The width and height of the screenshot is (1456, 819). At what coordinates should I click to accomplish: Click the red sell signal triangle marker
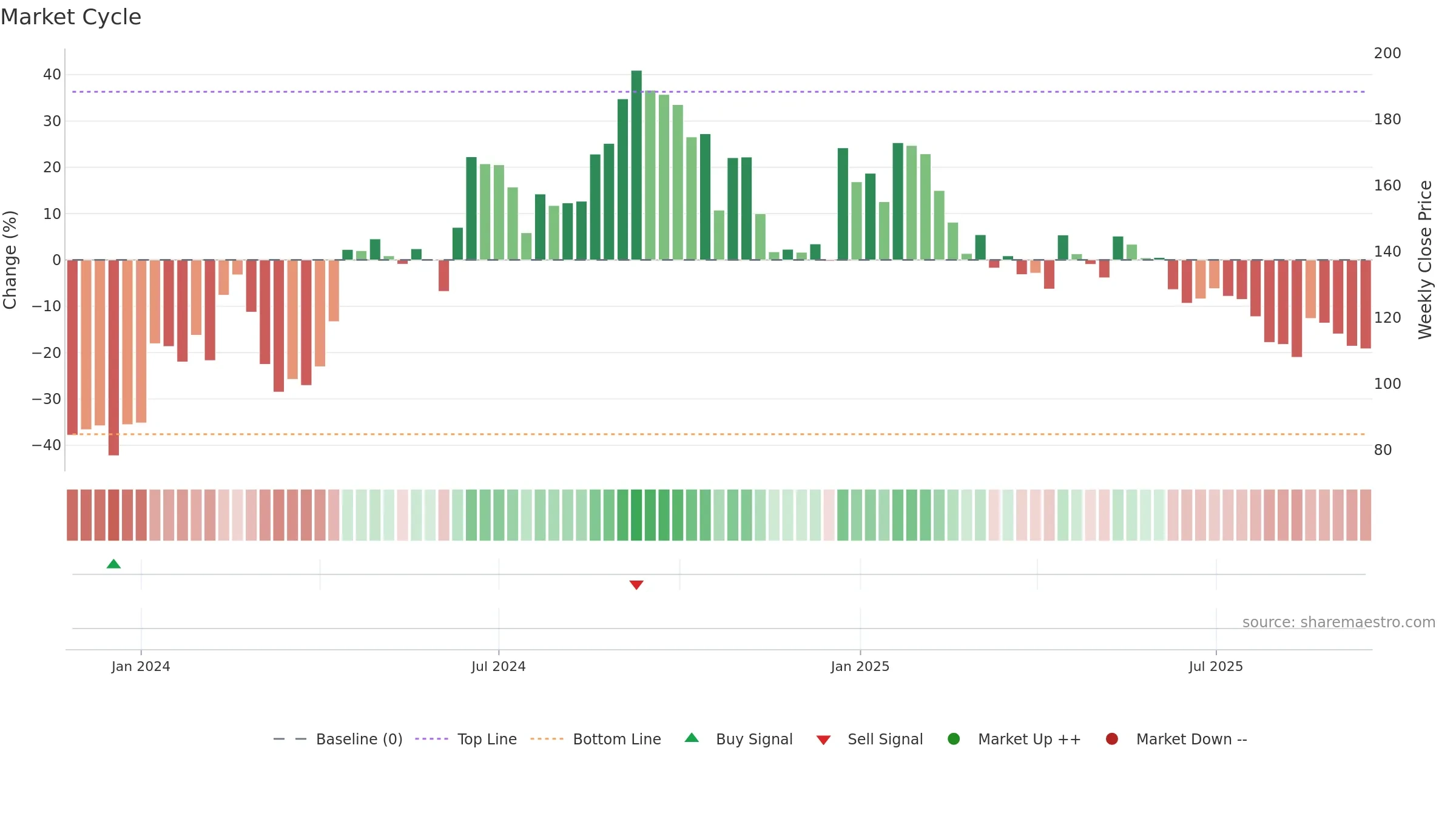point(636,585)
